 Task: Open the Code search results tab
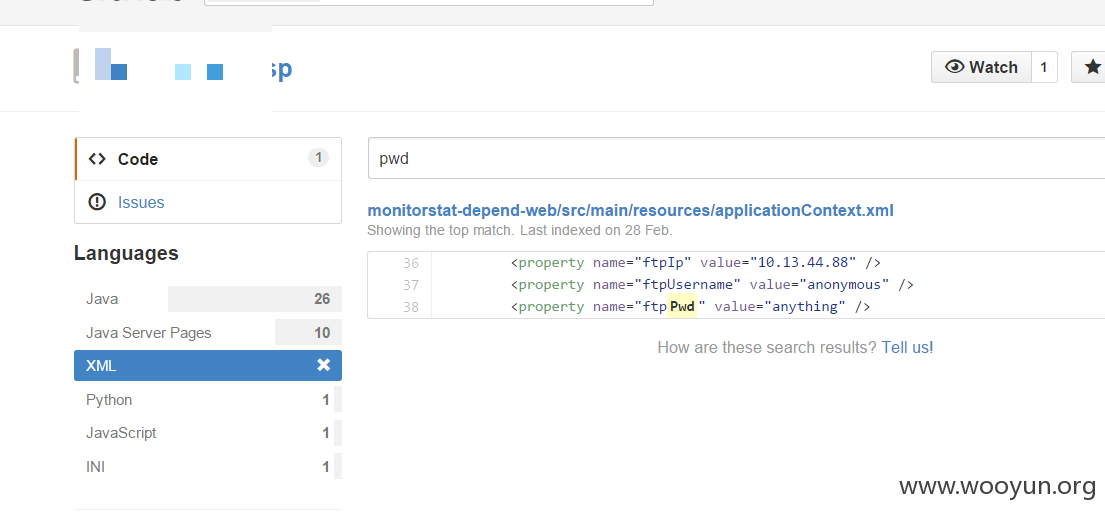208,159
